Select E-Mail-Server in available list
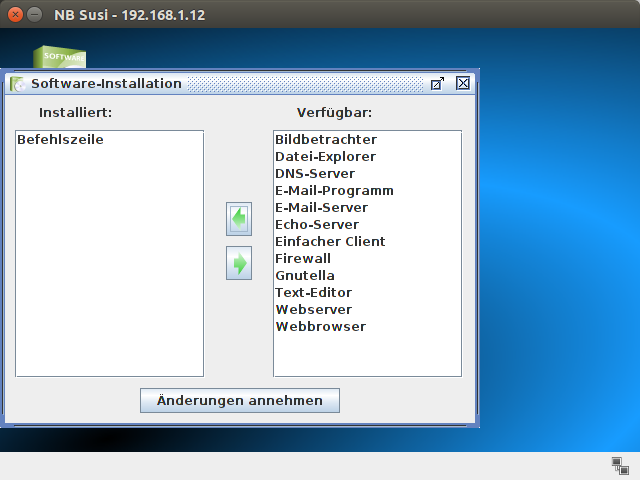Screen dimensions: 640x480 [321, 208]
